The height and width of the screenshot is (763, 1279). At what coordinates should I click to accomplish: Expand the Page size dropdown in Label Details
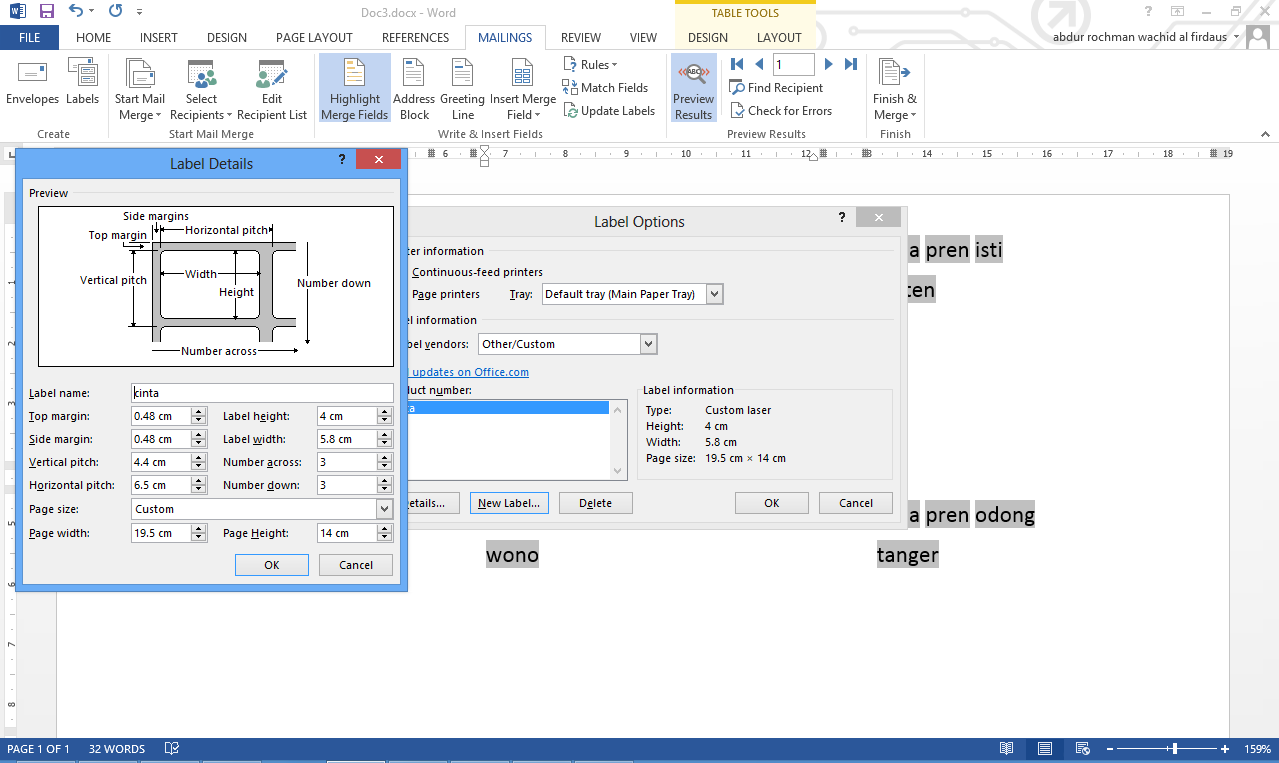coord(383,509)
